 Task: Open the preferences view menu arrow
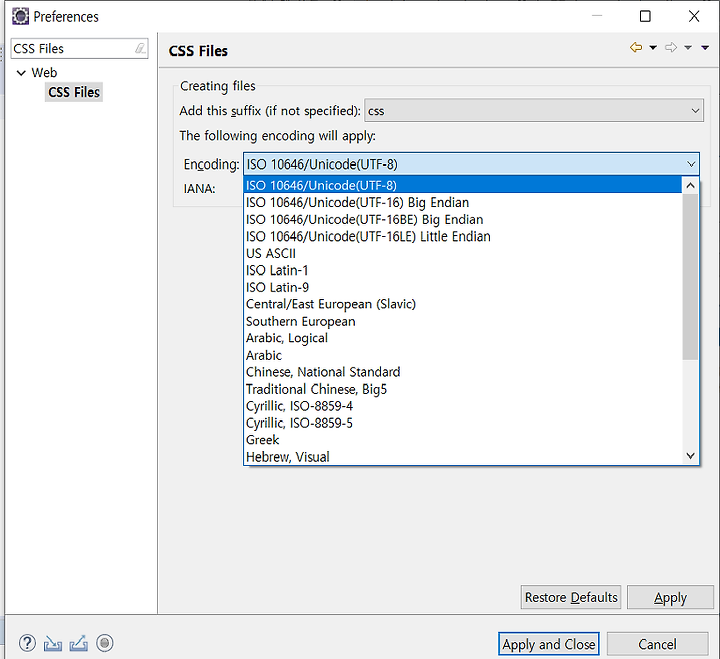[x=705, y=47]
